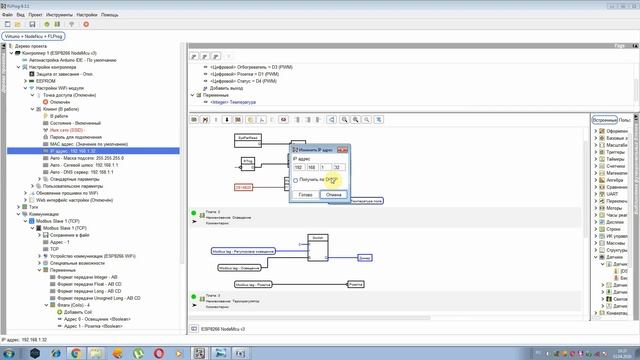
Task: Expand the Web интерфейс настройки node
Action: 25,200
